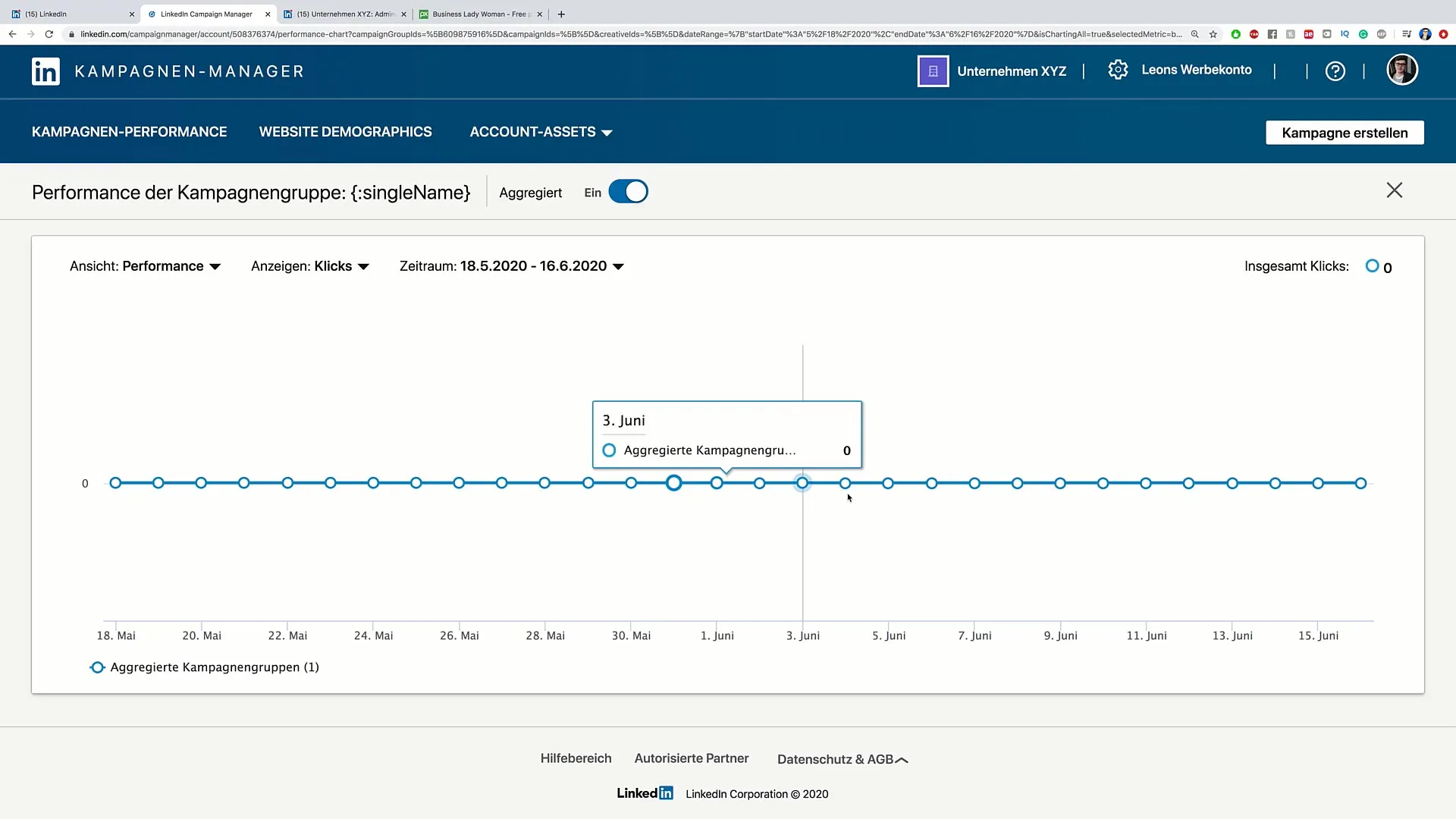The width and height of the screenshot is (1456, 819).
Task: Open a new browser tab with the plus
Action: click(x=561, y=14)
